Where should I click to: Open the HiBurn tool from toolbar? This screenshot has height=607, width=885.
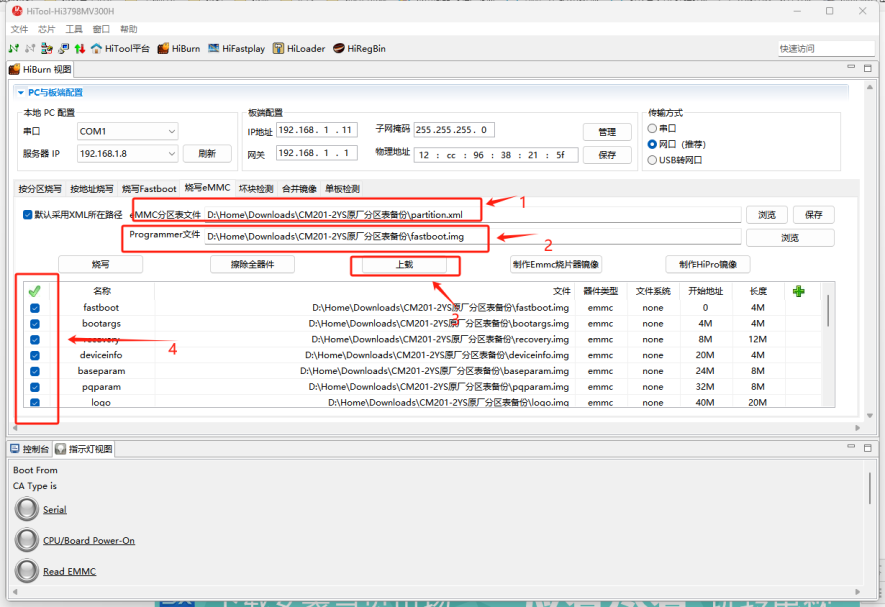[179, 48]
